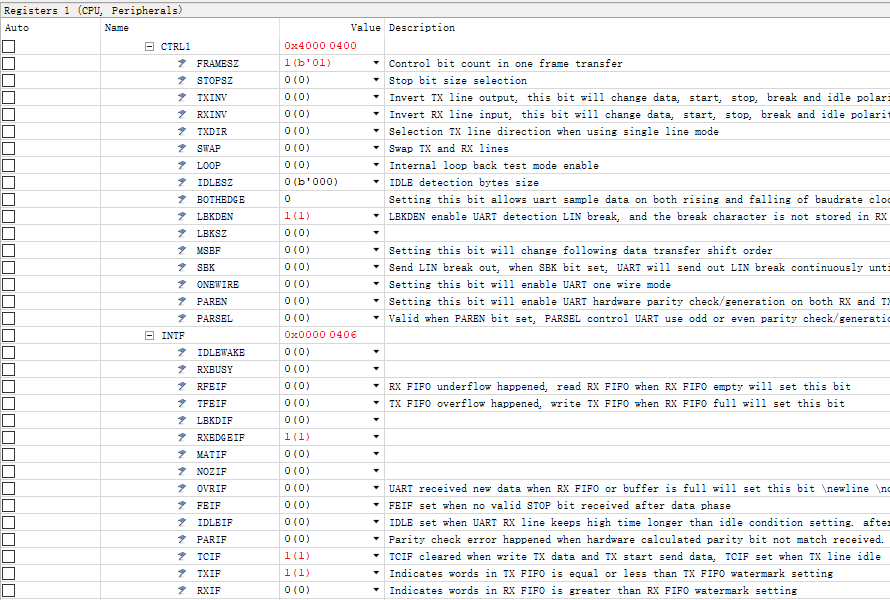
Task: Check the Auto box for CTRL1 row
Action: (x=9, y=47)
